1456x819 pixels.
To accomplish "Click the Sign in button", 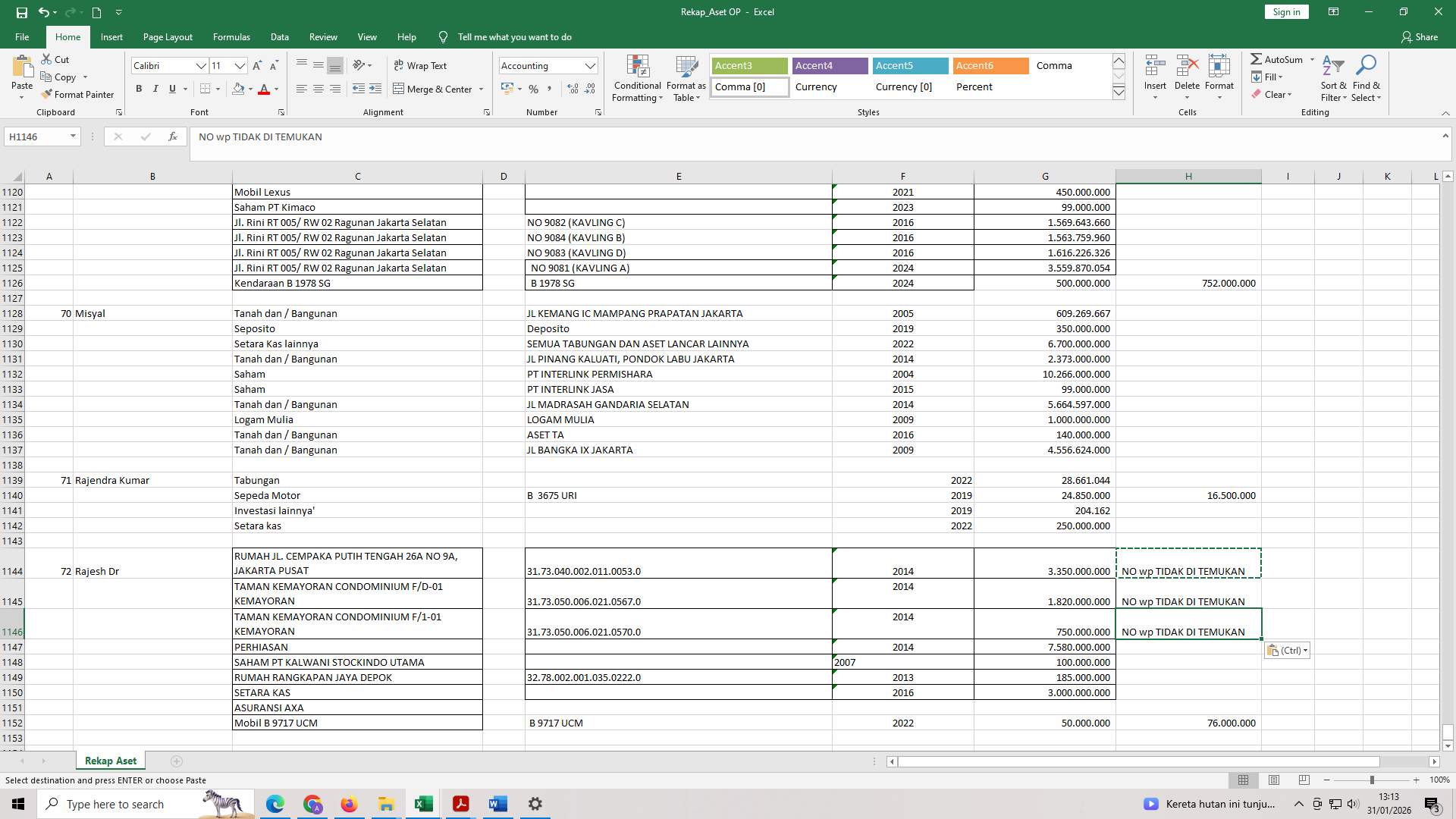I will pos(1285,11).
